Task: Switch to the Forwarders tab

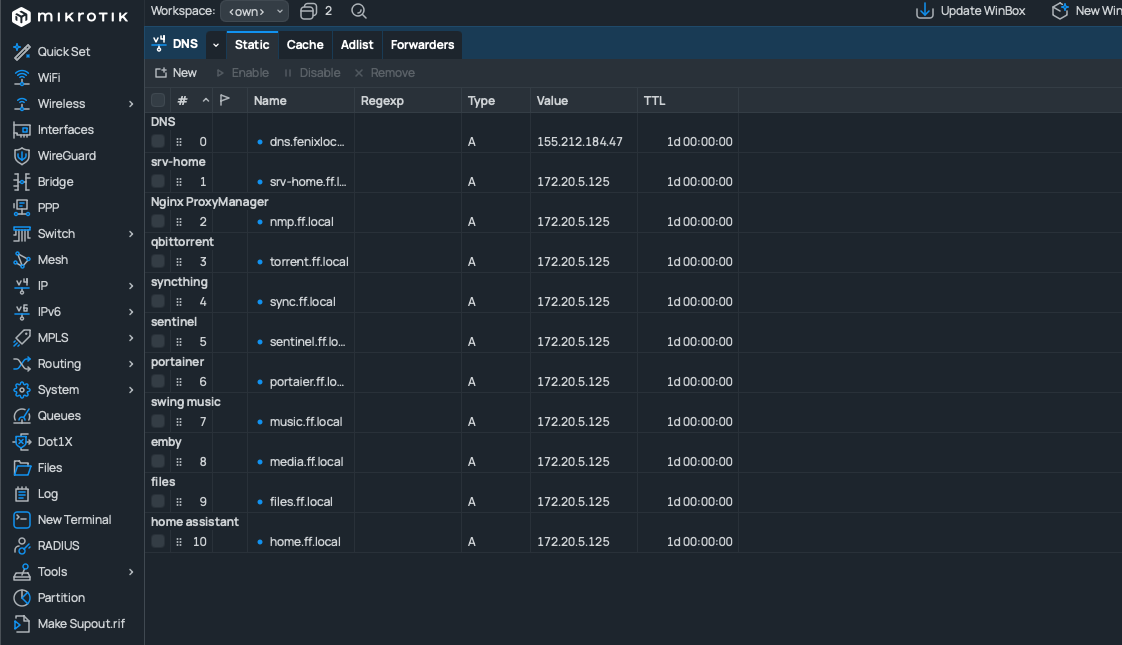Action: click(x=422, y=45)
